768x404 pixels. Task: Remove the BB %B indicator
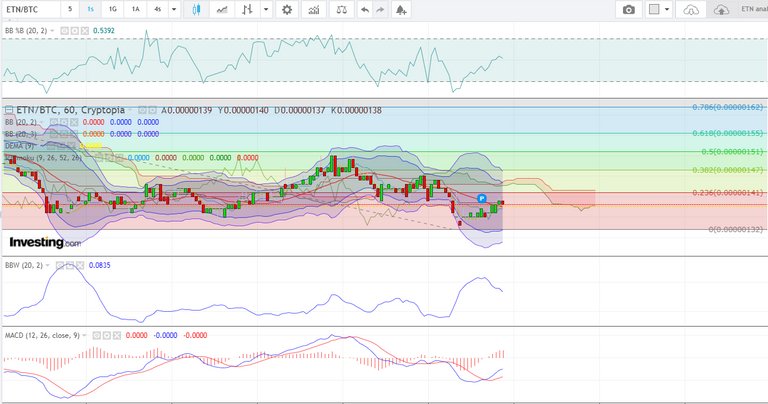click(x=85, y=30)
